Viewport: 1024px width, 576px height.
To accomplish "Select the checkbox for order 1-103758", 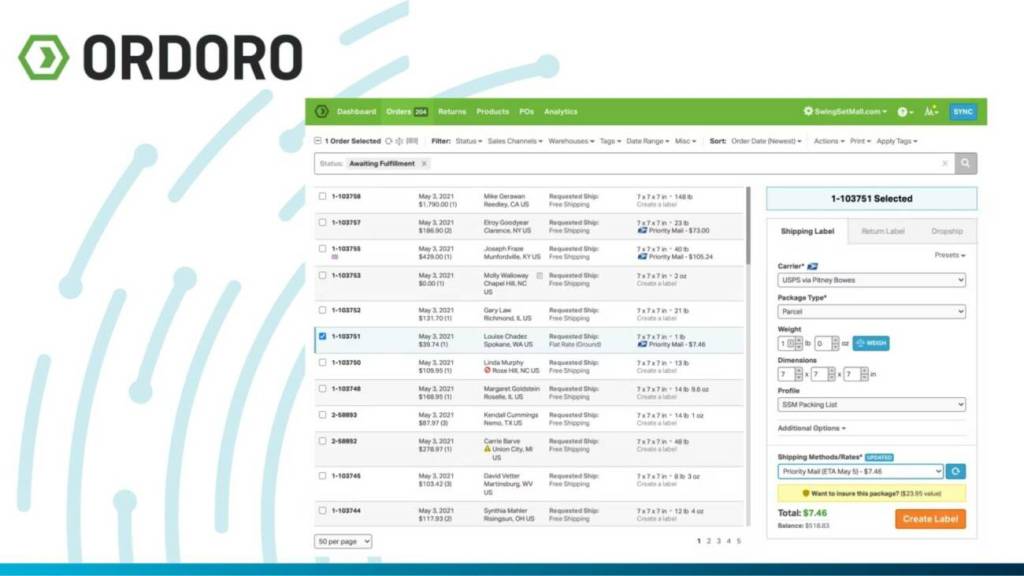I will point(322,196).
